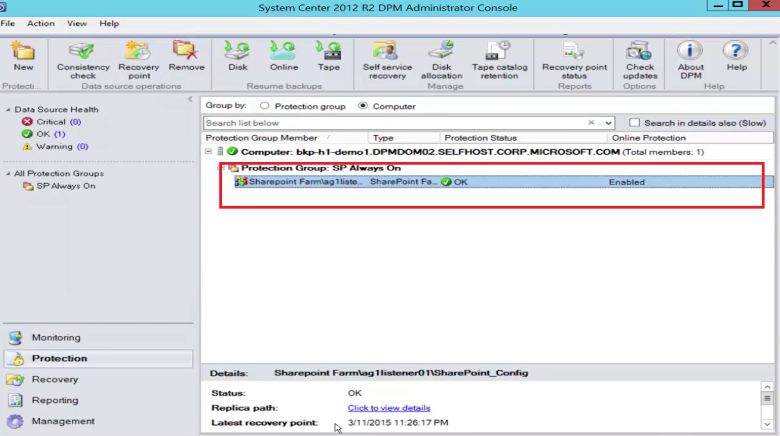Select Group by Protection group radio
Screen dimensions: 780x436
click(265, 106)
